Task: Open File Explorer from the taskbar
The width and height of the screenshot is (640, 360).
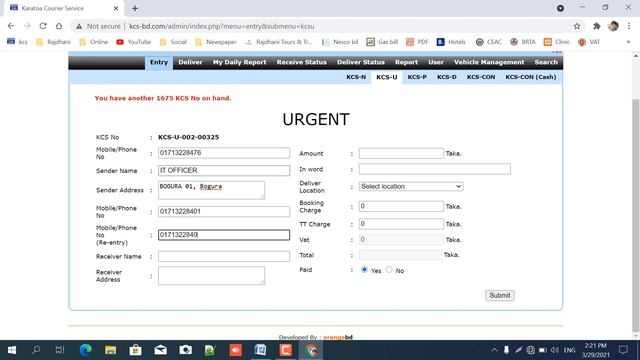Action: click(x=110, y=350)
